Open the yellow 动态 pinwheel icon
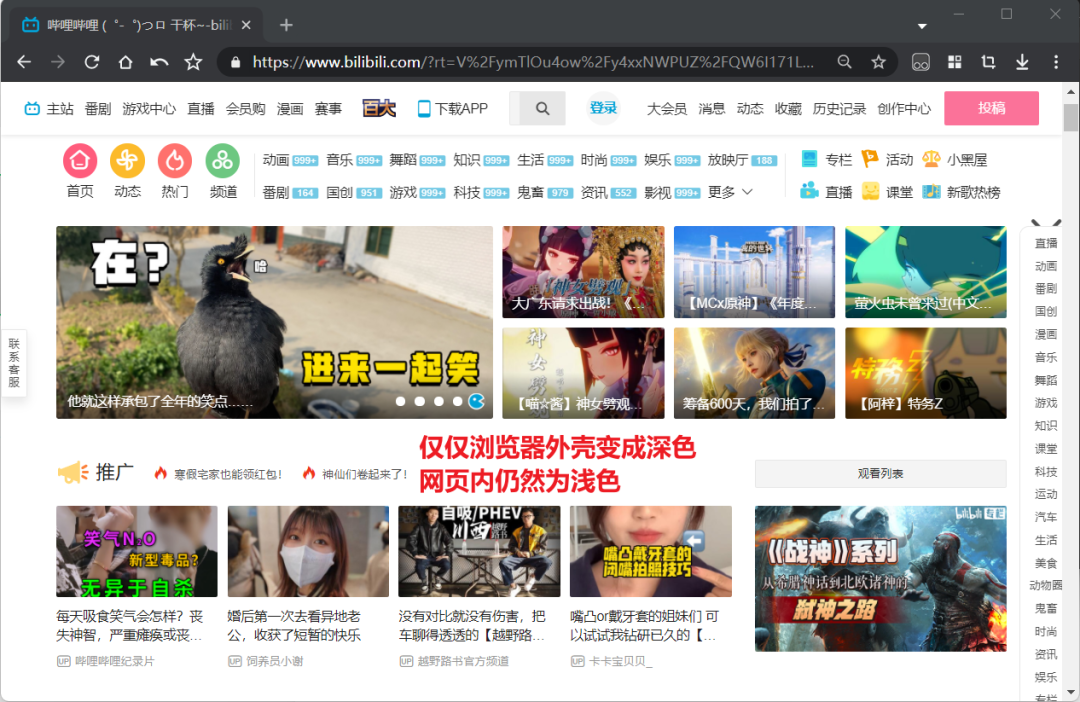 tap(127, 161)
